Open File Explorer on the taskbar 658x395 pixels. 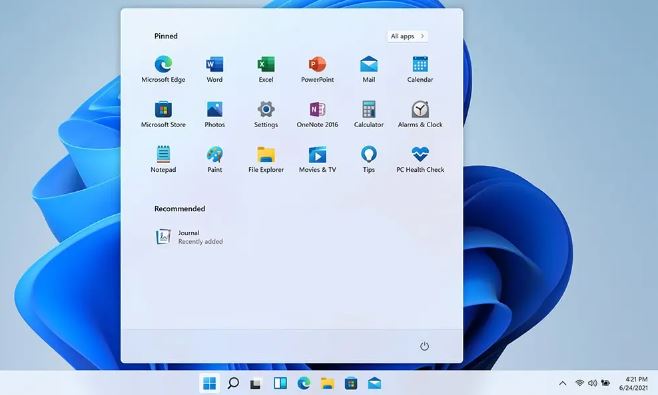(327, 383)
